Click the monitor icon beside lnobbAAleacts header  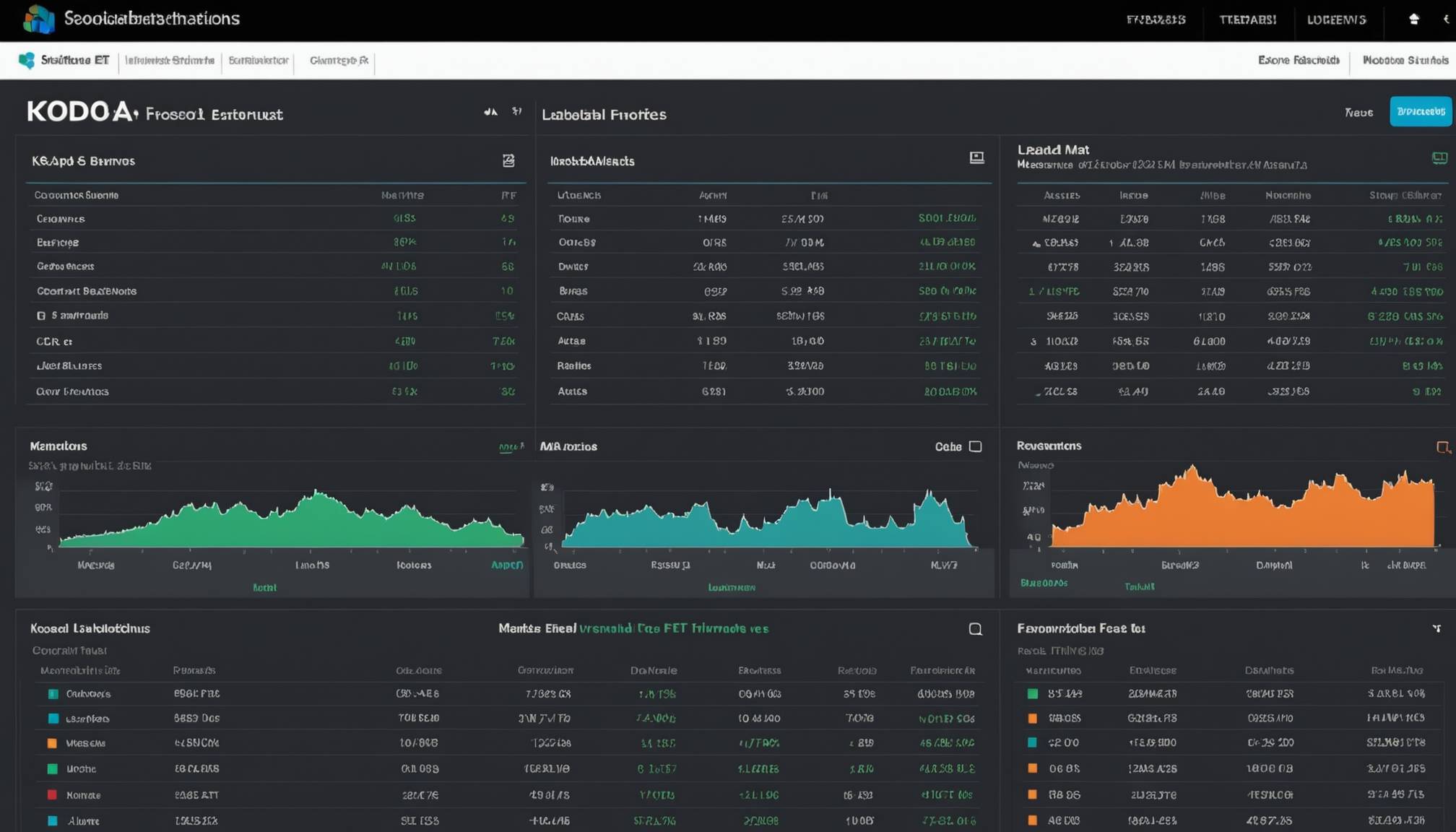[976, 157]
